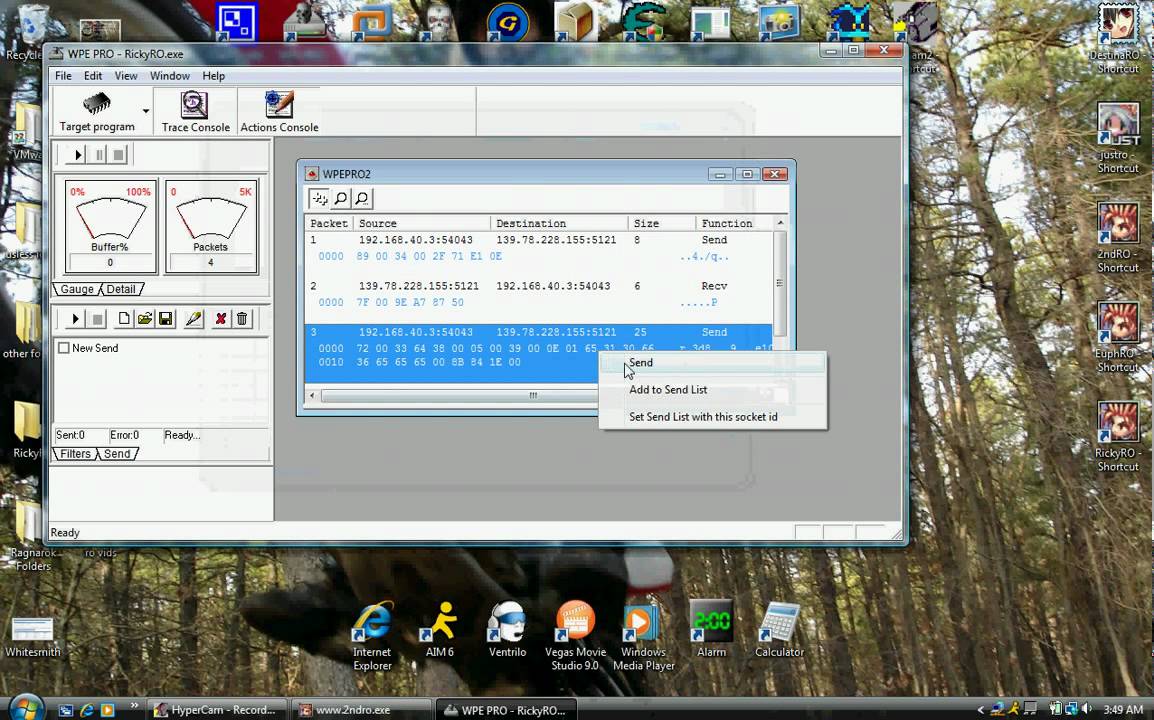The height and width of the screenshot is (720, 1154).
Task: Open EuphRO shortcut on desktop
Action: coord(1118,337)
